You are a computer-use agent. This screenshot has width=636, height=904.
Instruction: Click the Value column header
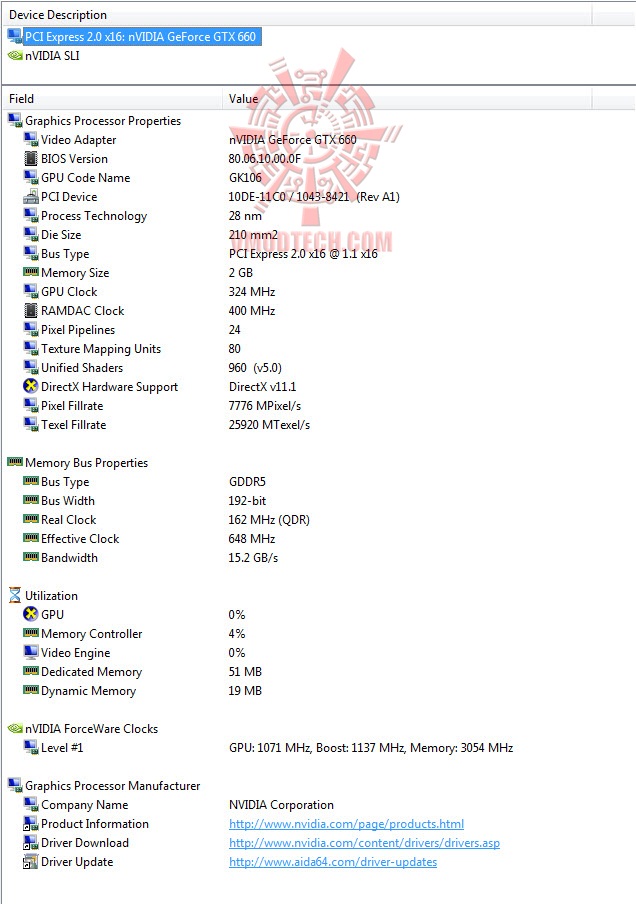click(243, 99)
